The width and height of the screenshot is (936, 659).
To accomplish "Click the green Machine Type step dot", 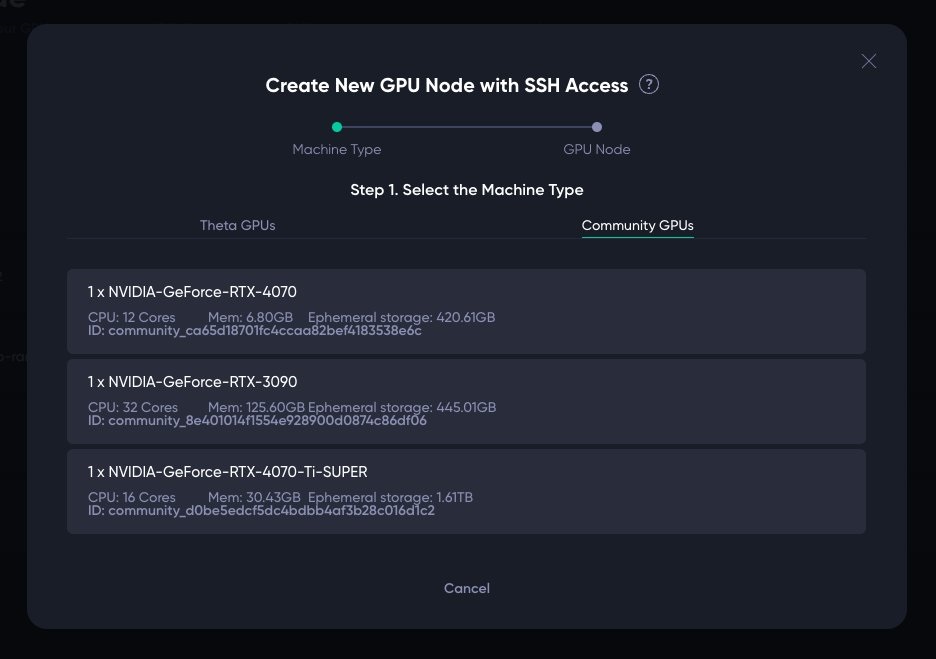I will pyautogui.click(x=337, y=127).
